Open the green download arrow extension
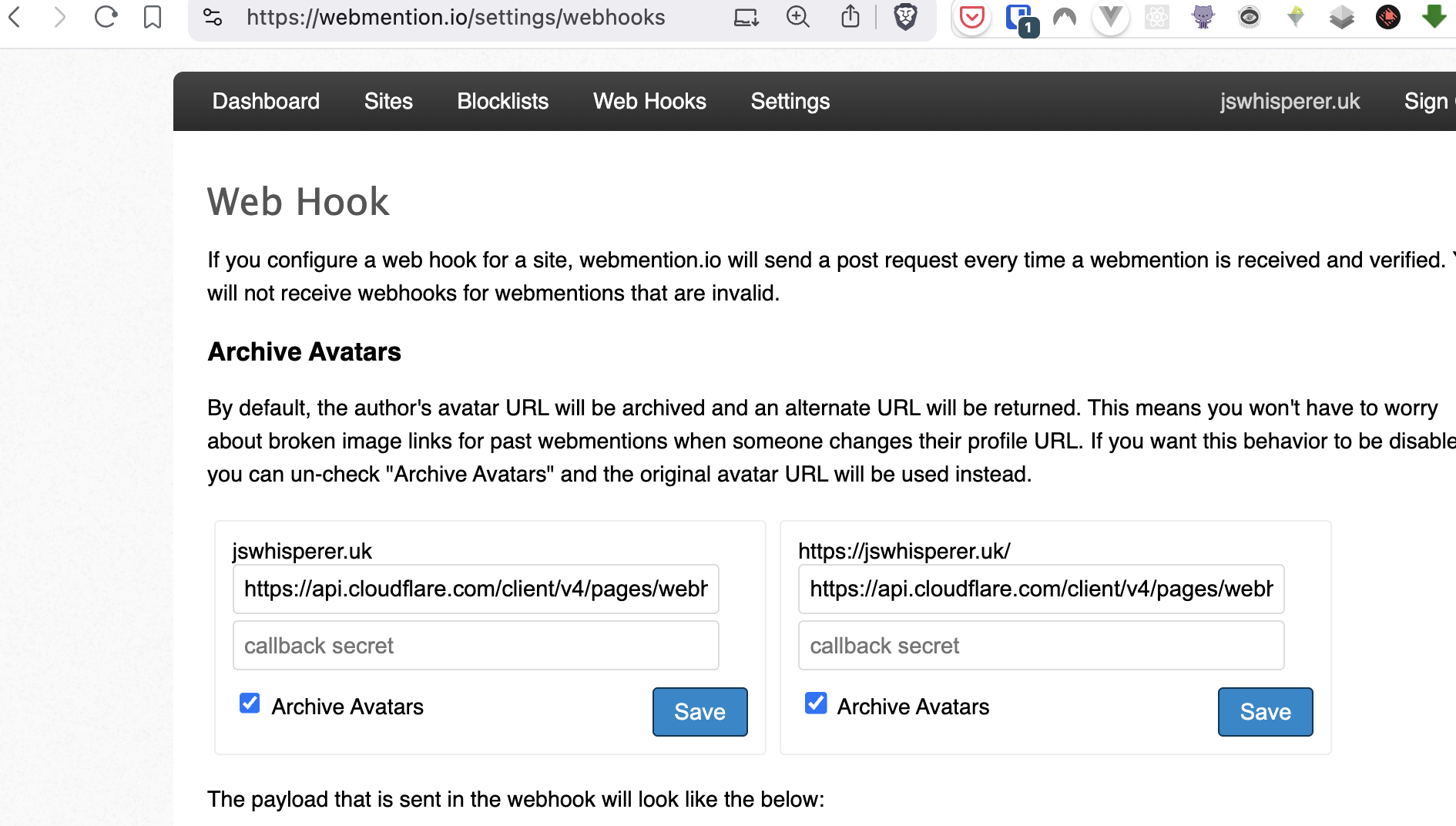Image resolution: width=1456 pixels, height=826 pixels. (x=1434, y=17)
